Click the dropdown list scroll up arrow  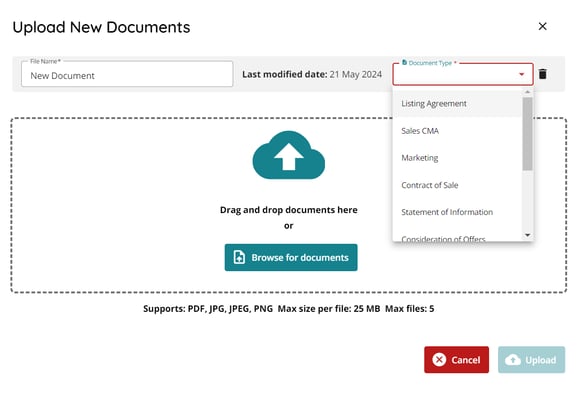pyautogui.click(x=527, y=92)
